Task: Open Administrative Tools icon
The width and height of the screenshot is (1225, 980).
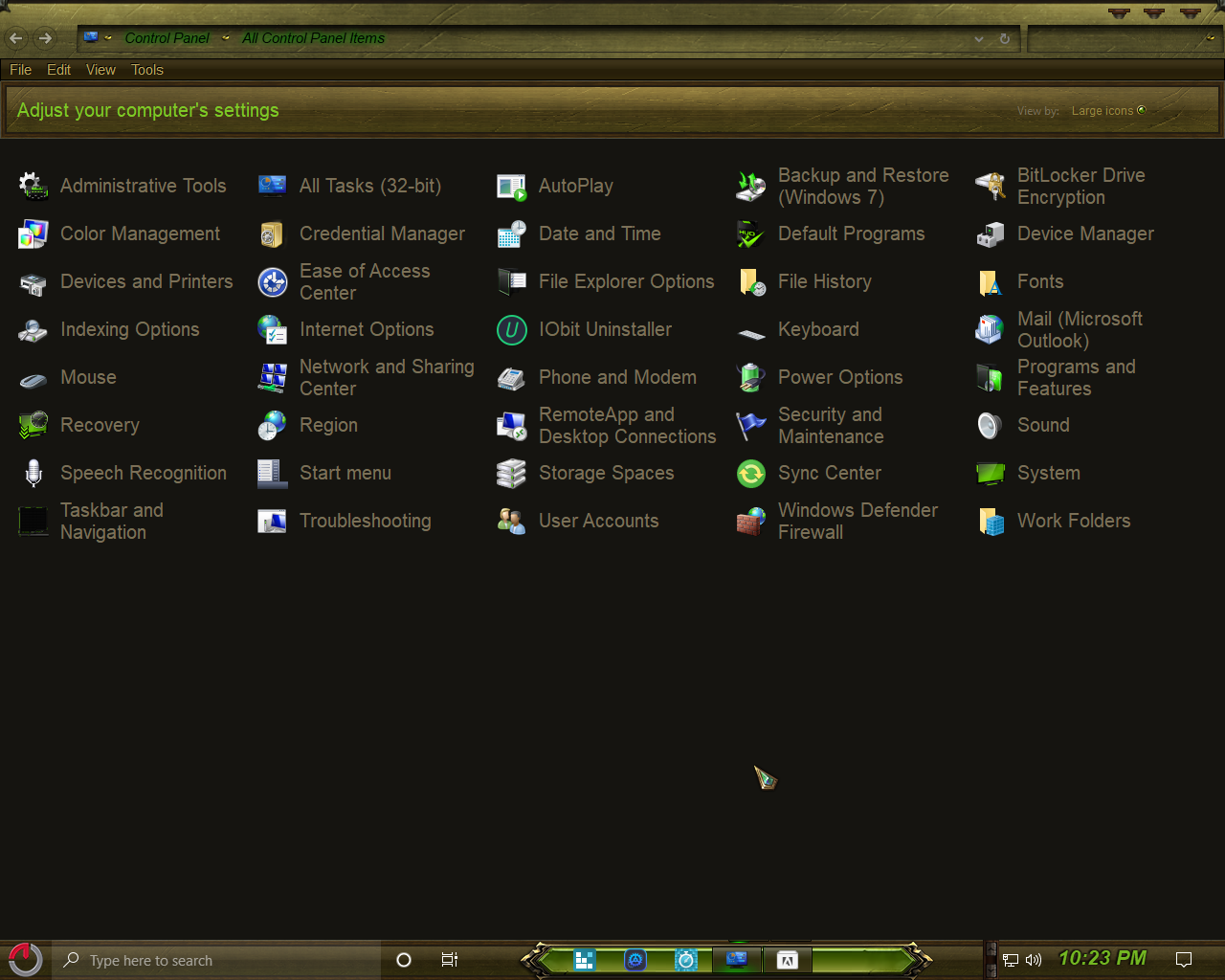Action: coord(33,186)
